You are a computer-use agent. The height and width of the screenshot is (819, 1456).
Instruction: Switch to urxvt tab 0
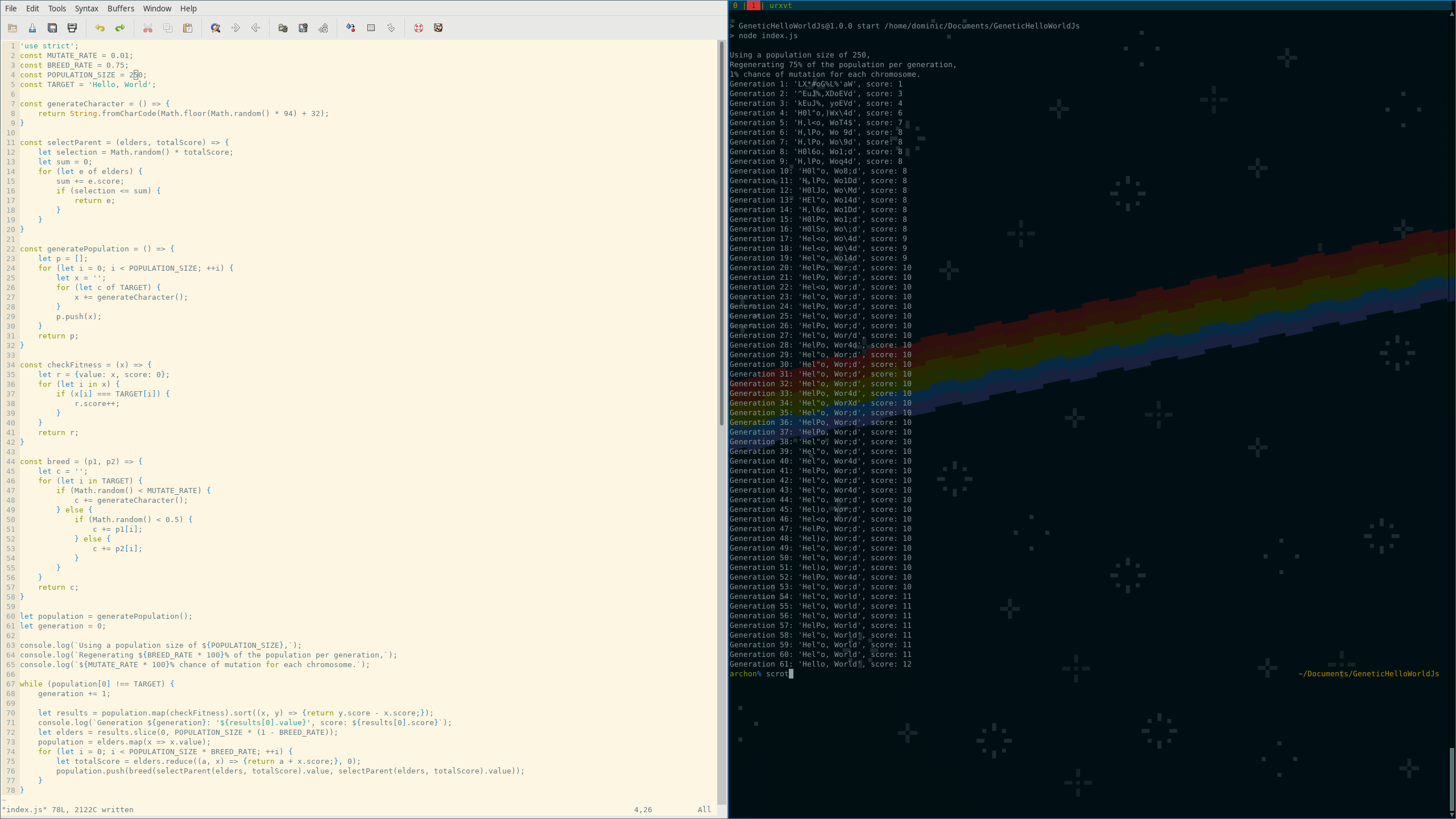[x=735, y=5]
